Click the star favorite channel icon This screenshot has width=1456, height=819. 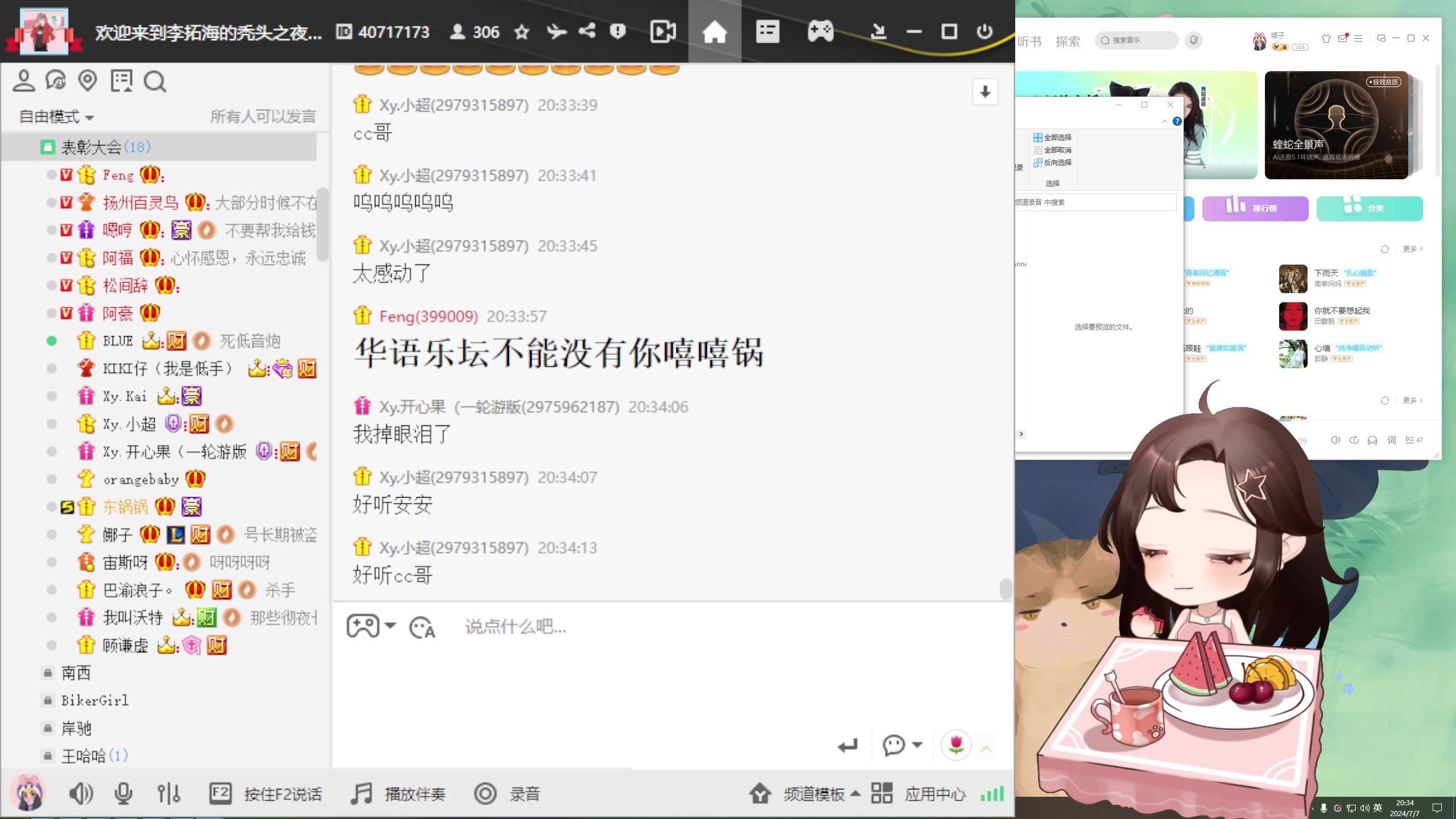click(522, 32)
